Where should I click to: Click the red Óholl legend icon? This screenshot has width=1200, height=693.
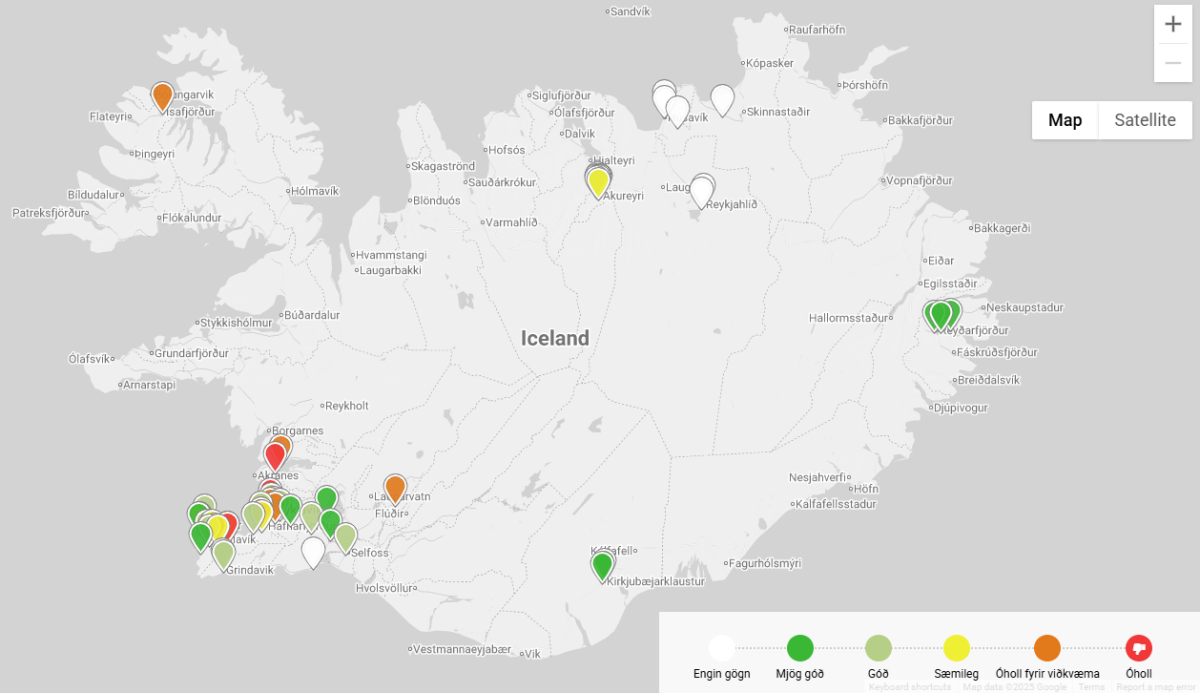coord(1138,648)
